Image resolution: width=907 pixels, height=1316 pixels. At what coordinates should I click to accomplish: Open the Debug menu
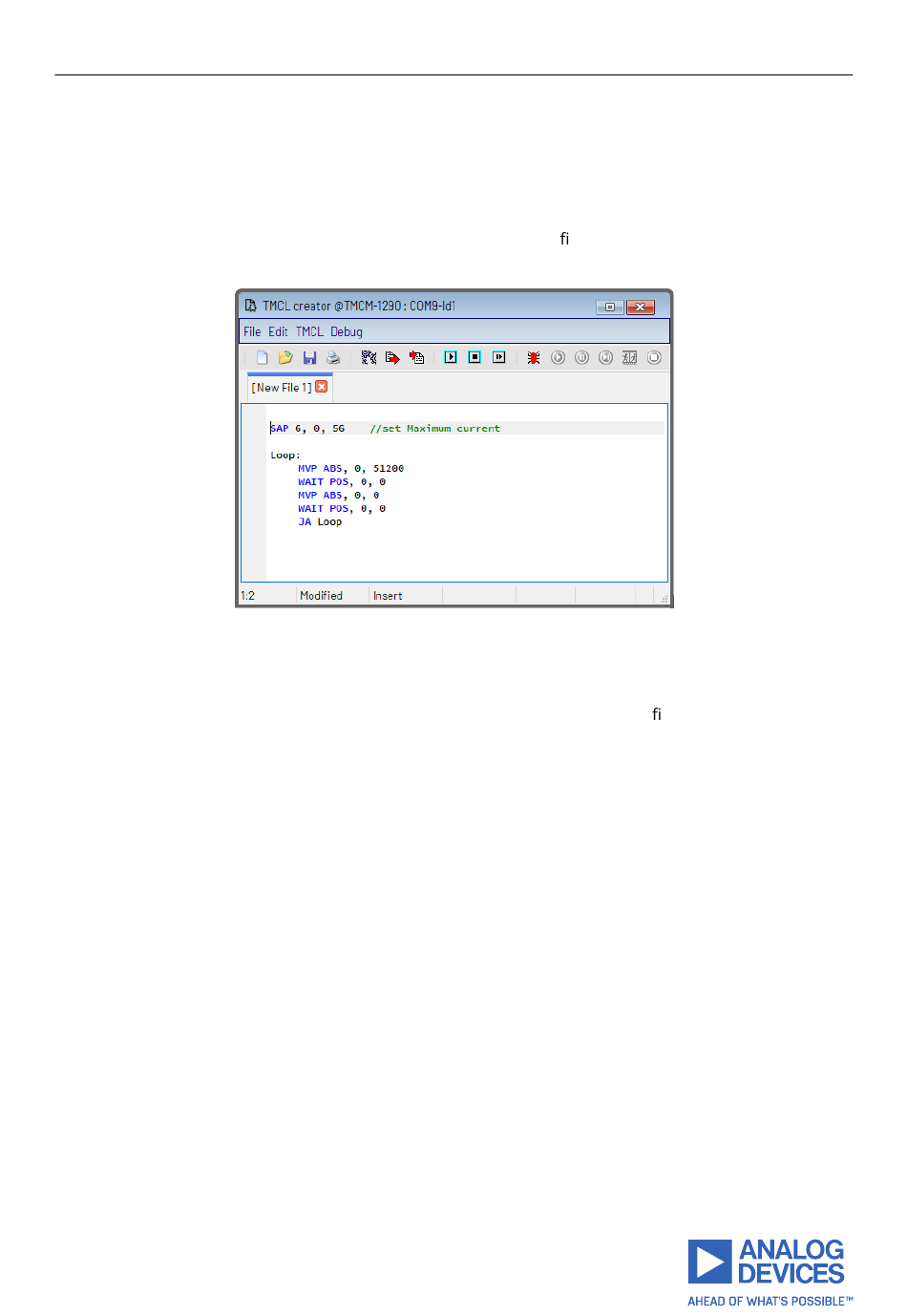click(347, 331)
